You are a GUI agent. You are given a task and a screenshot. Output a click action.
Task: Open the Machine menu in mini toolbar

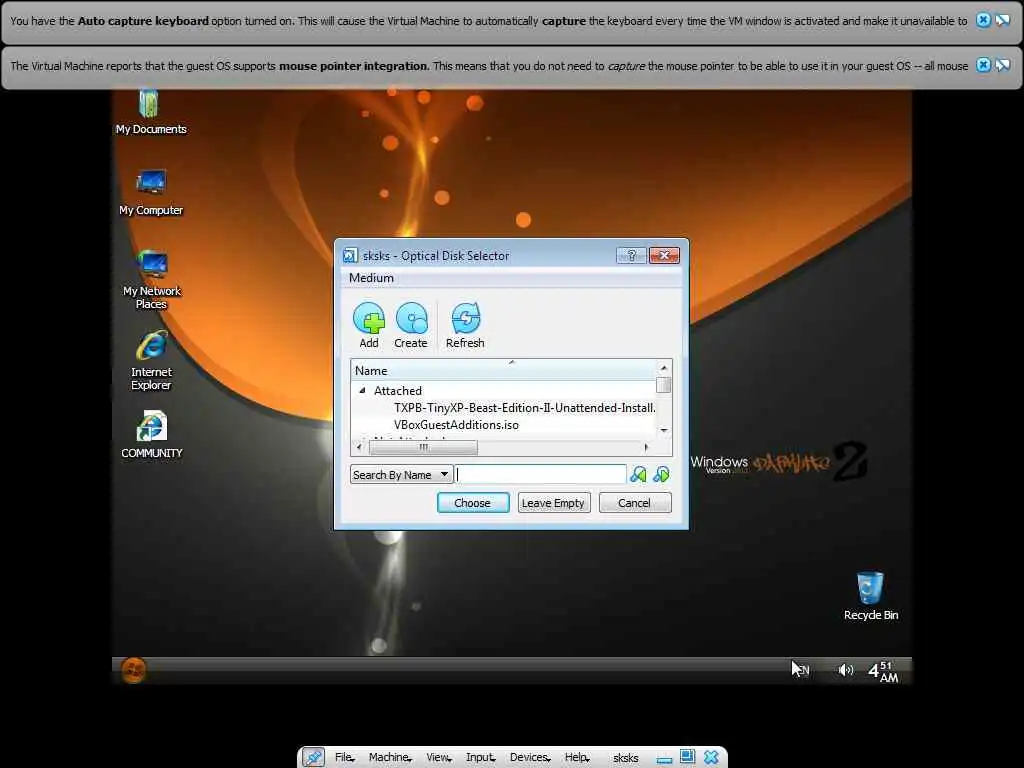click(x=390, y=758)
